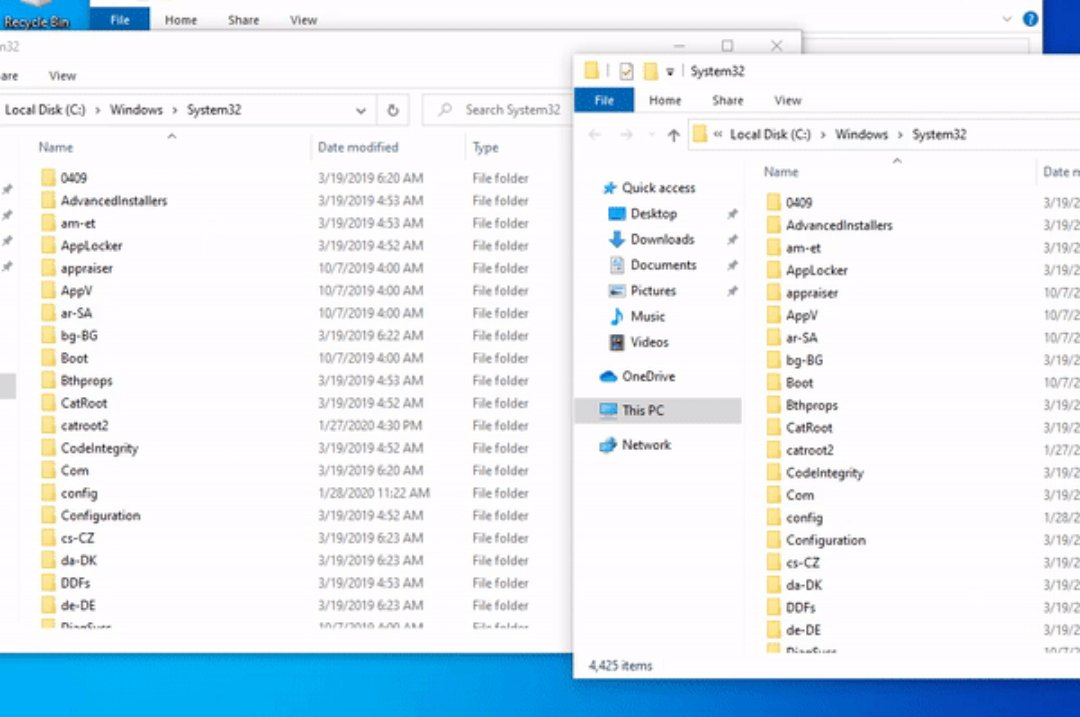Open File tab in back window ribbon
This screenshot has height=717, width=1080.
(120, 20)
